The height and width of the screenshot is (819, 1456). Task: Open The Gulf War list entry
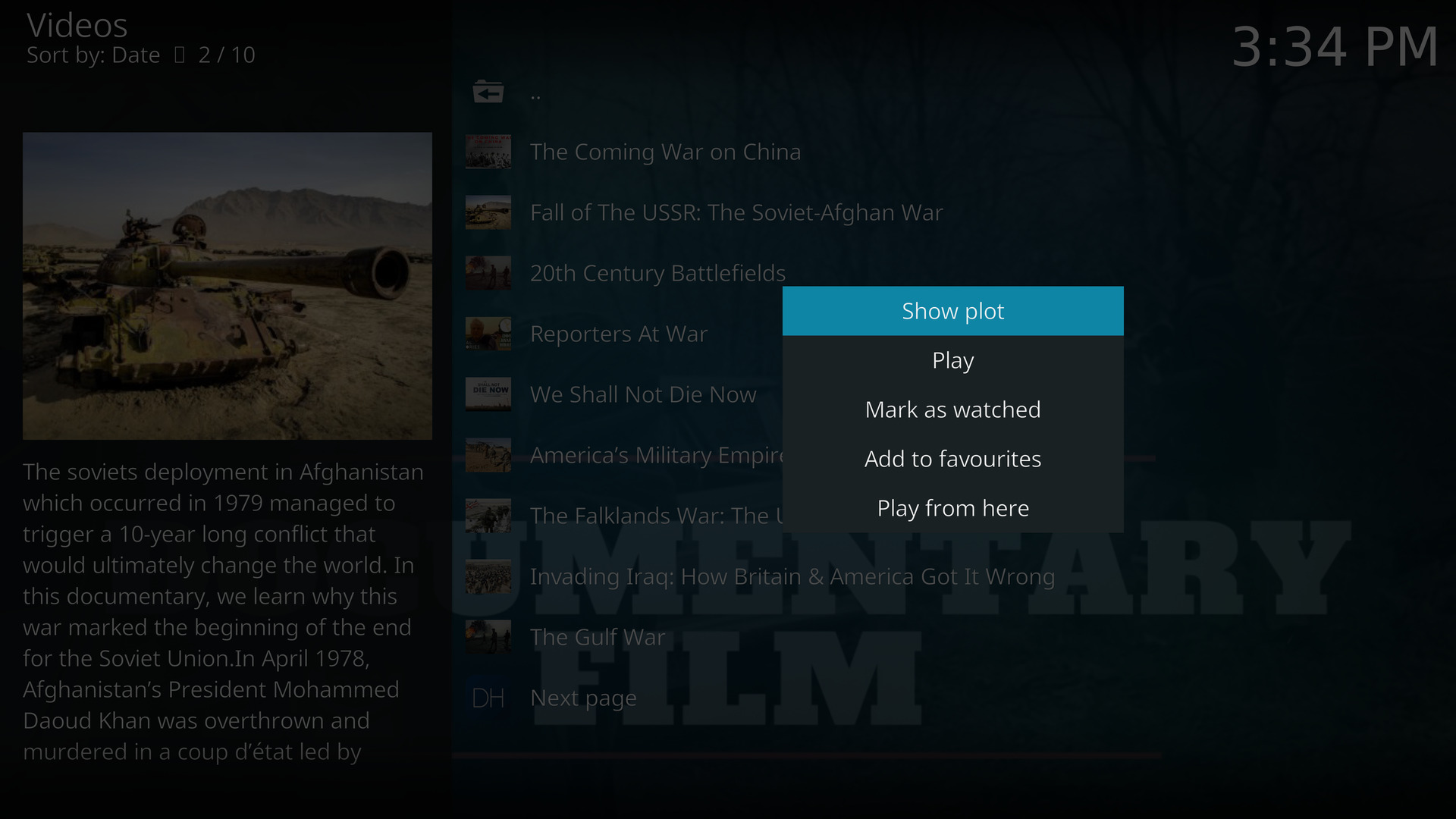click(x=598, y=637)
